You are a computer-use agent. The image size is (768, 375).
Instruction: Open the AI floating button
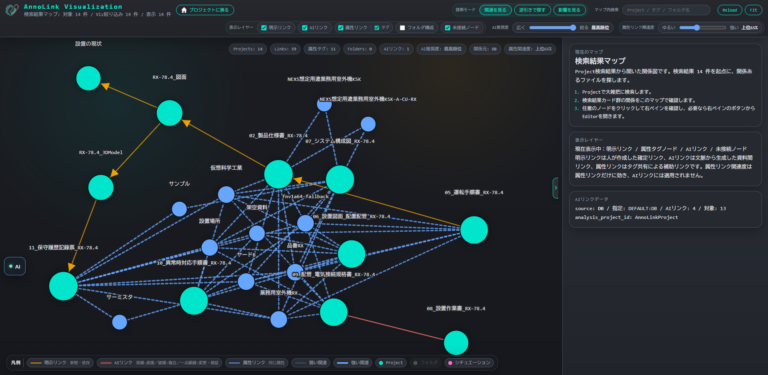pyautogui.click(x=15, y=266)
